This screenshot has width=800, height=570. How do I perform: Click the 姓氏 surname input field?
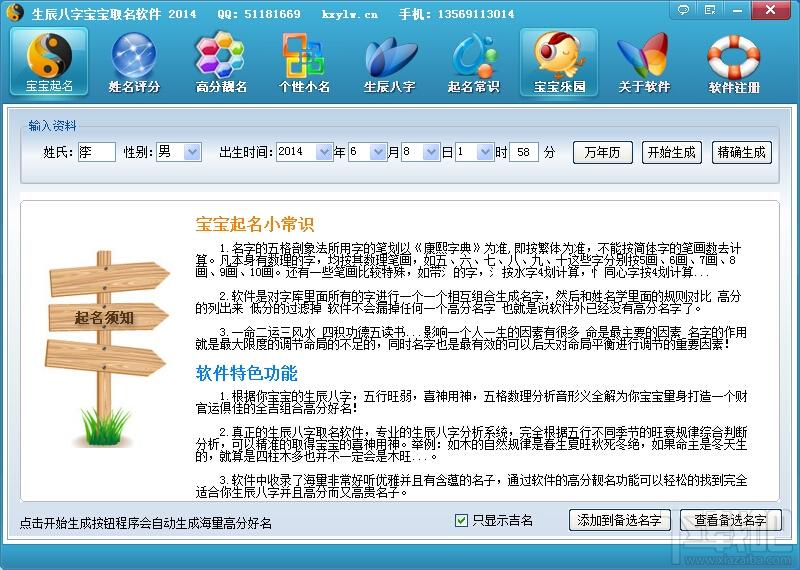[96, 152]
